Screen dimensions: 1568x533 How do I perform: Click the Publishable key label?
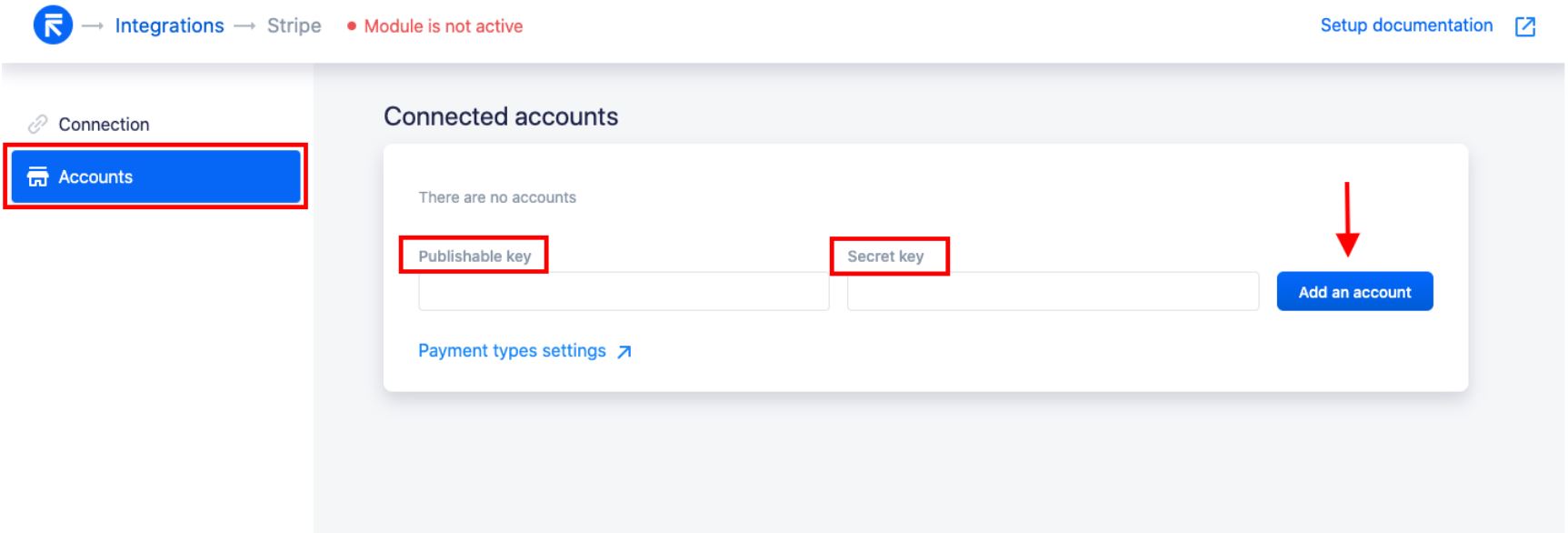(474, 256)
